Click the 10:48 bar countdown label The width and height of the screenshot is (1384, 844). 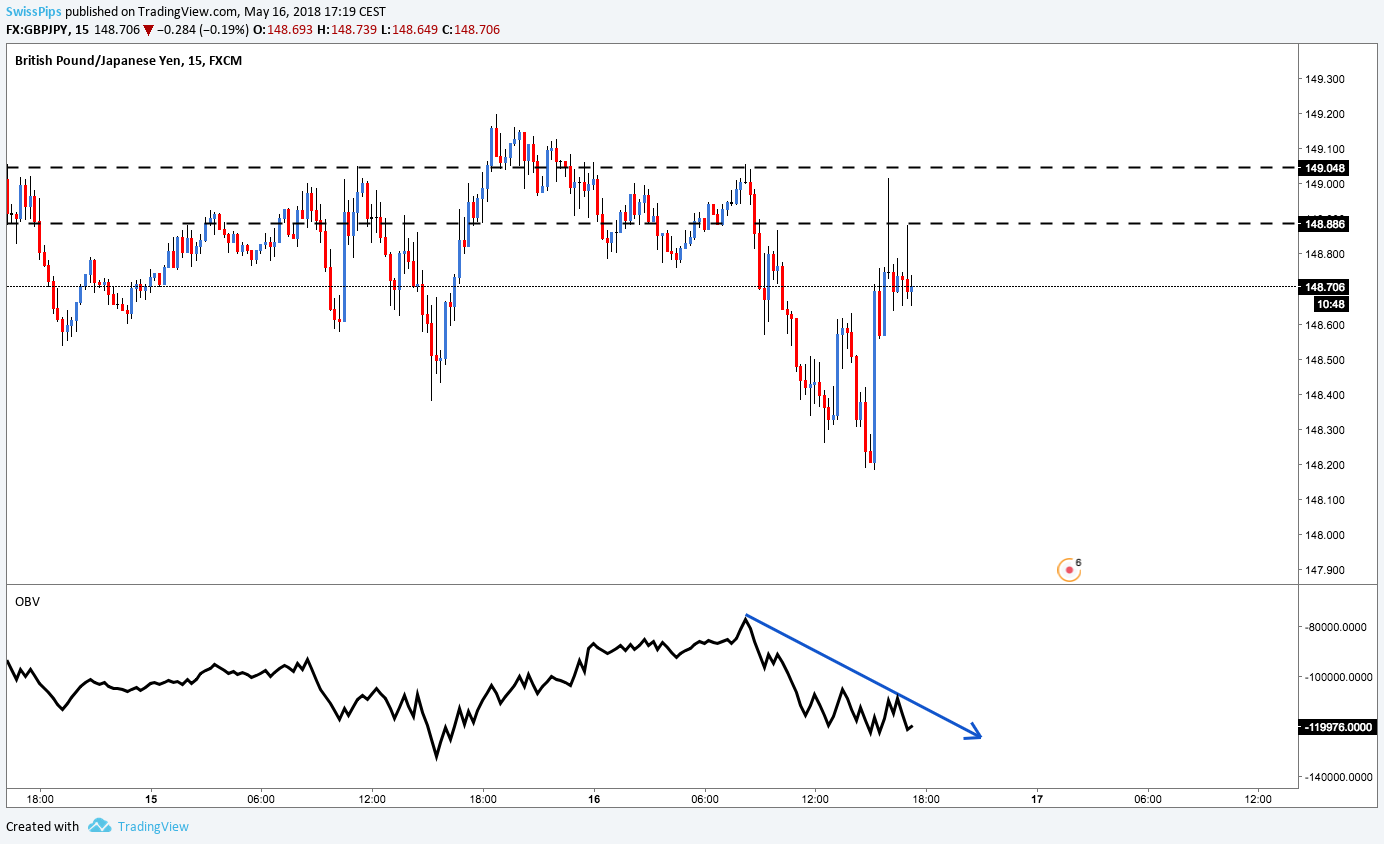coord(1333,302)
